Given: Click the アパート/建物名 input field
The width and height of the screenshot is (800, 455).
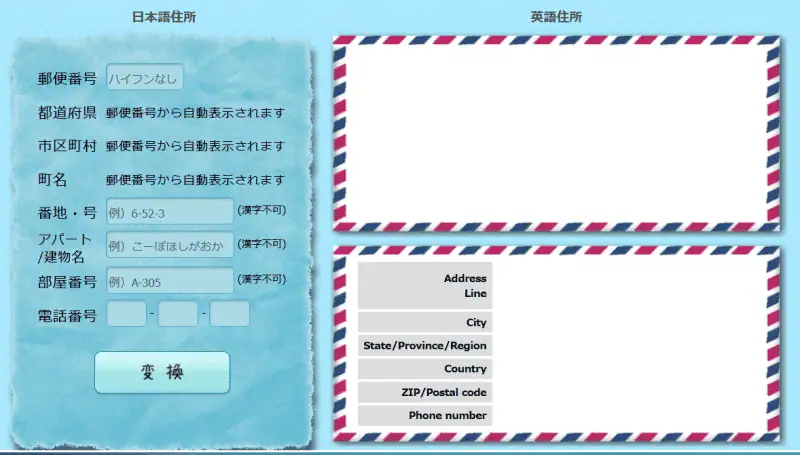Looking at the screenshot, I should pyautogui.click(x=170, y=245).
